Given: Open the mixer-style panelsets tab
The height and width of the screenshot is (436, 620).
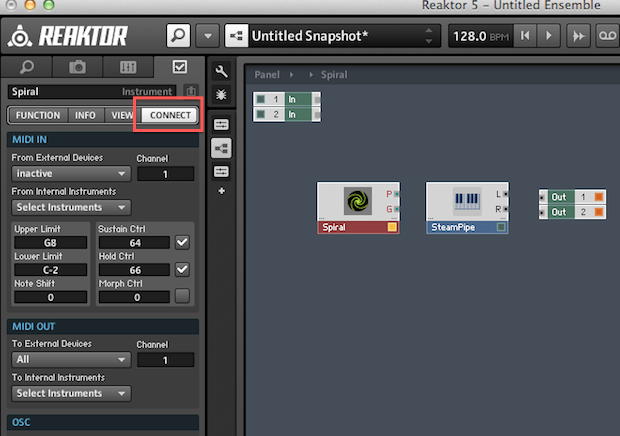Looking at the screenshot, I should (x=128, y=68).
